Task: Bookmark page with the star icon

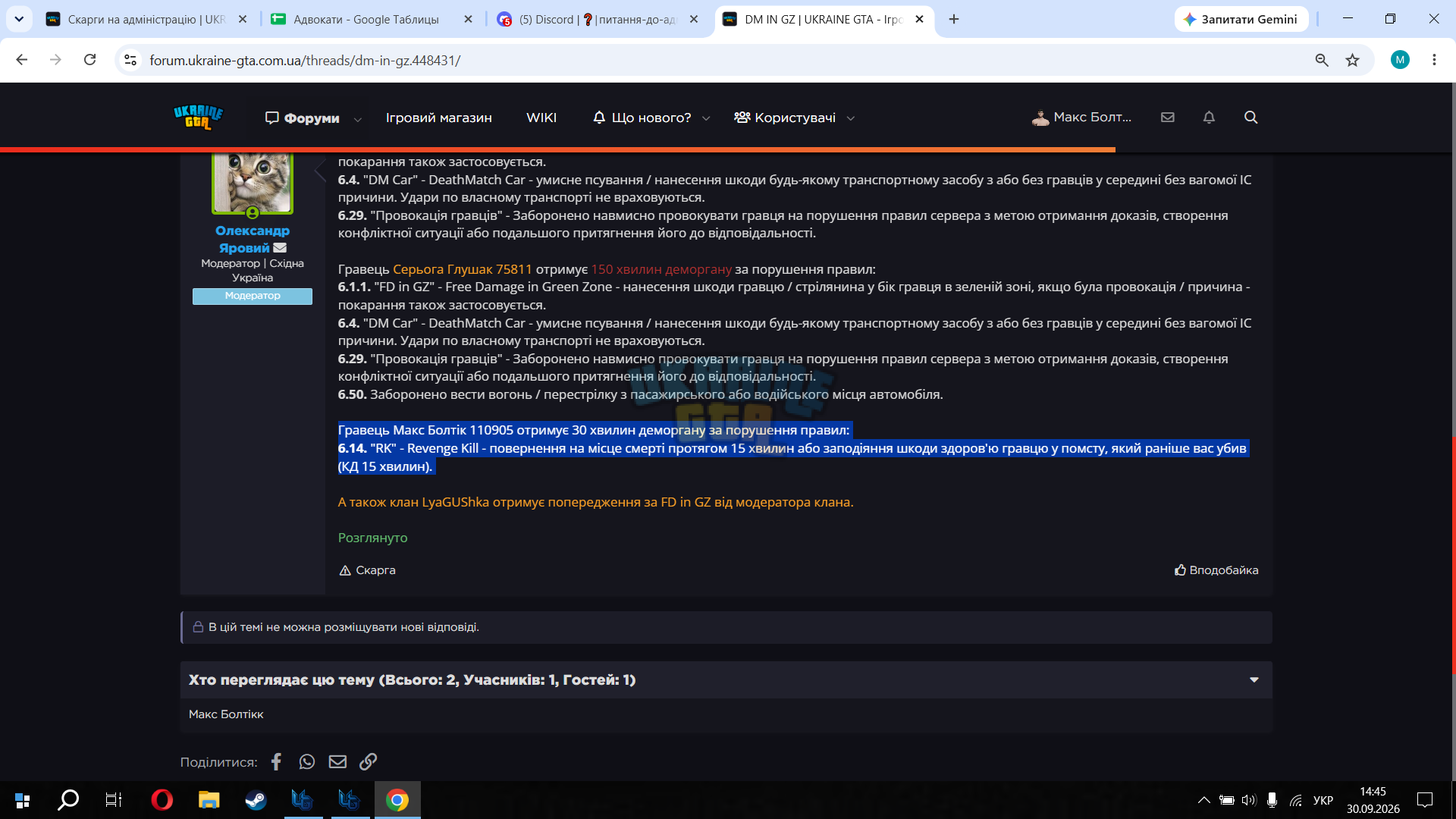Action: click(1352, 60)
